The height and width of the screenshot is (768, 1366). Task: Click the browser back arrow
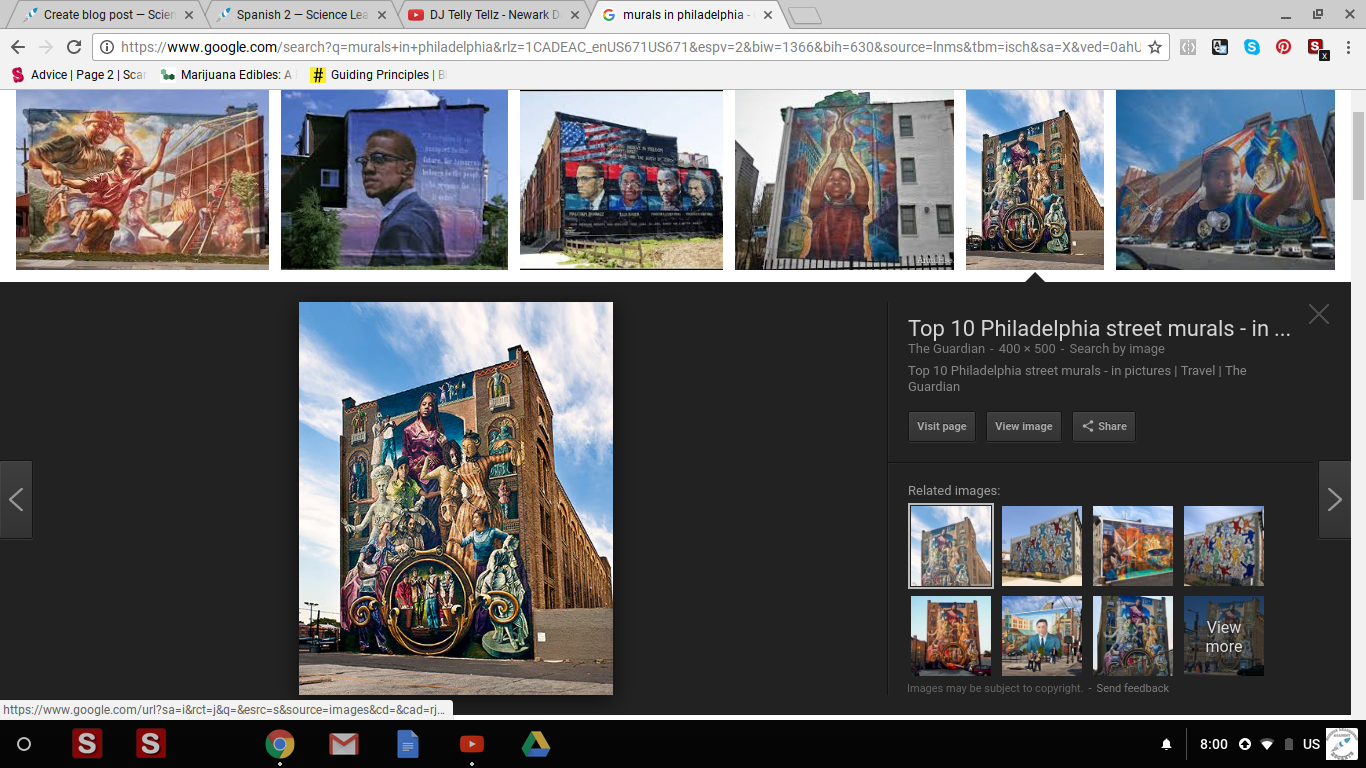point(18,47)
